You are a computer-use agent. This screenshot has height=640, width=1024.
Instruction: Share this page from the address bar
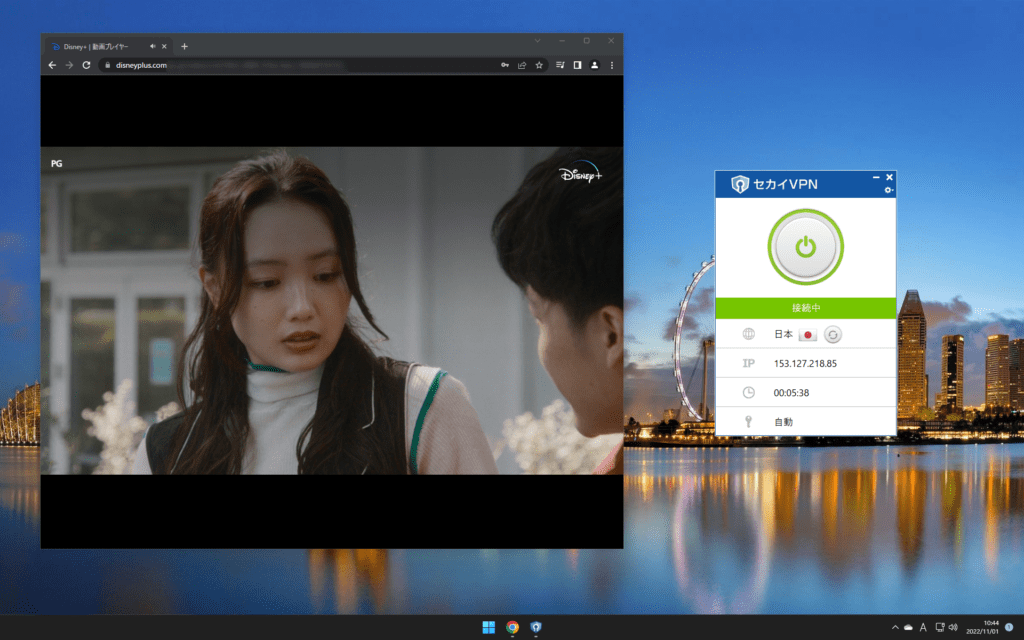(x=522, y=65)
